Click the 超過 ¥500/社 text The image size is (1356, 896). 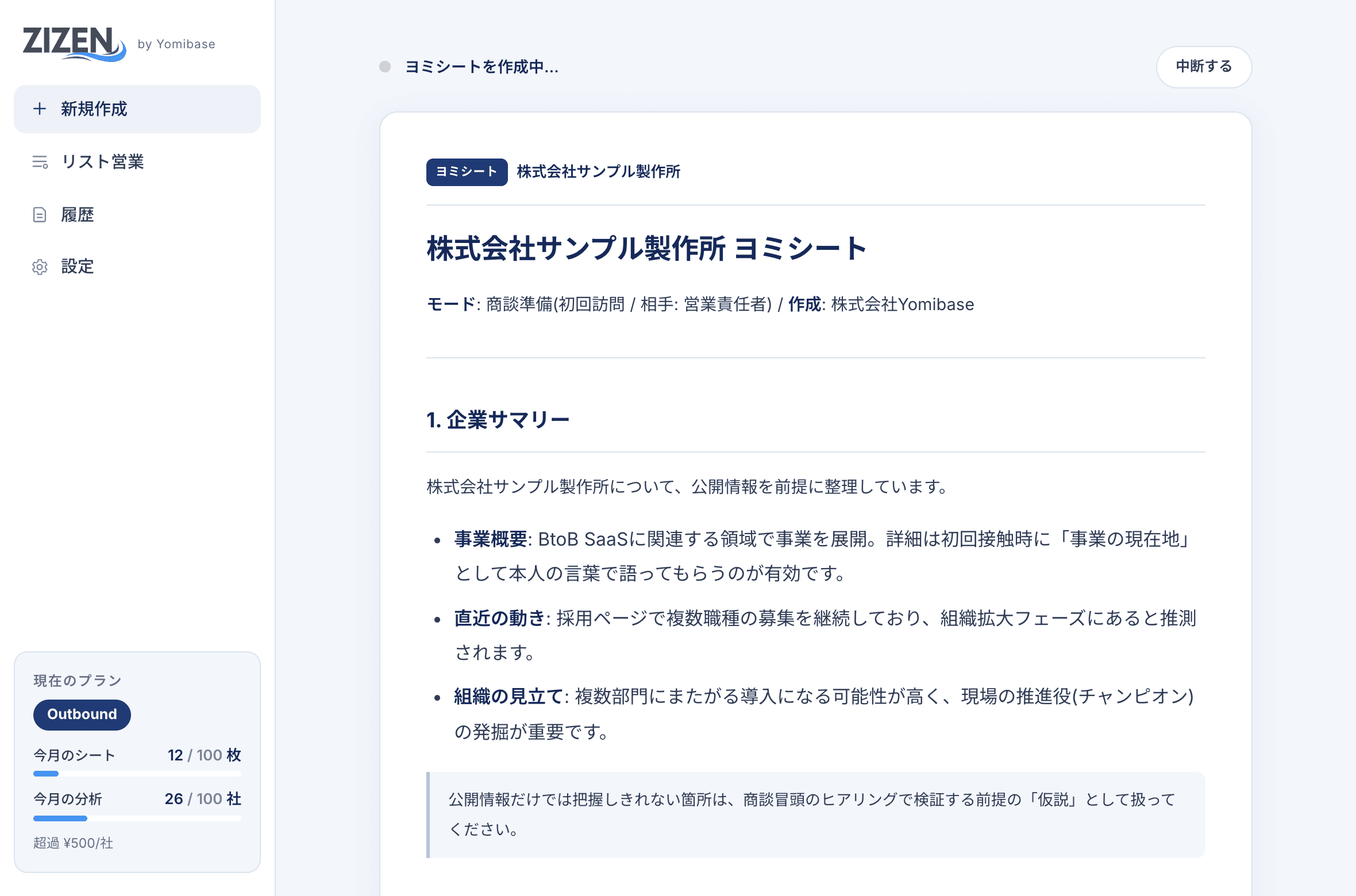point(73,843)
